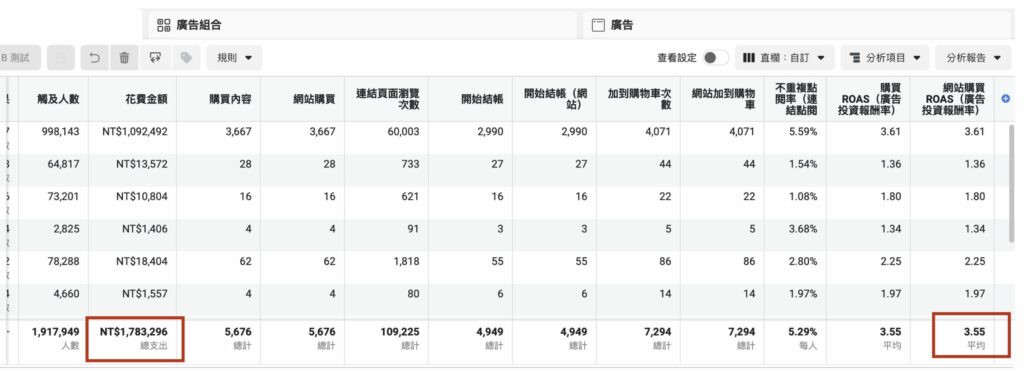Select the 5.59% click rate cell
Image resolution: width=1024 pixels, height=372 pixels.
(795, 138)
